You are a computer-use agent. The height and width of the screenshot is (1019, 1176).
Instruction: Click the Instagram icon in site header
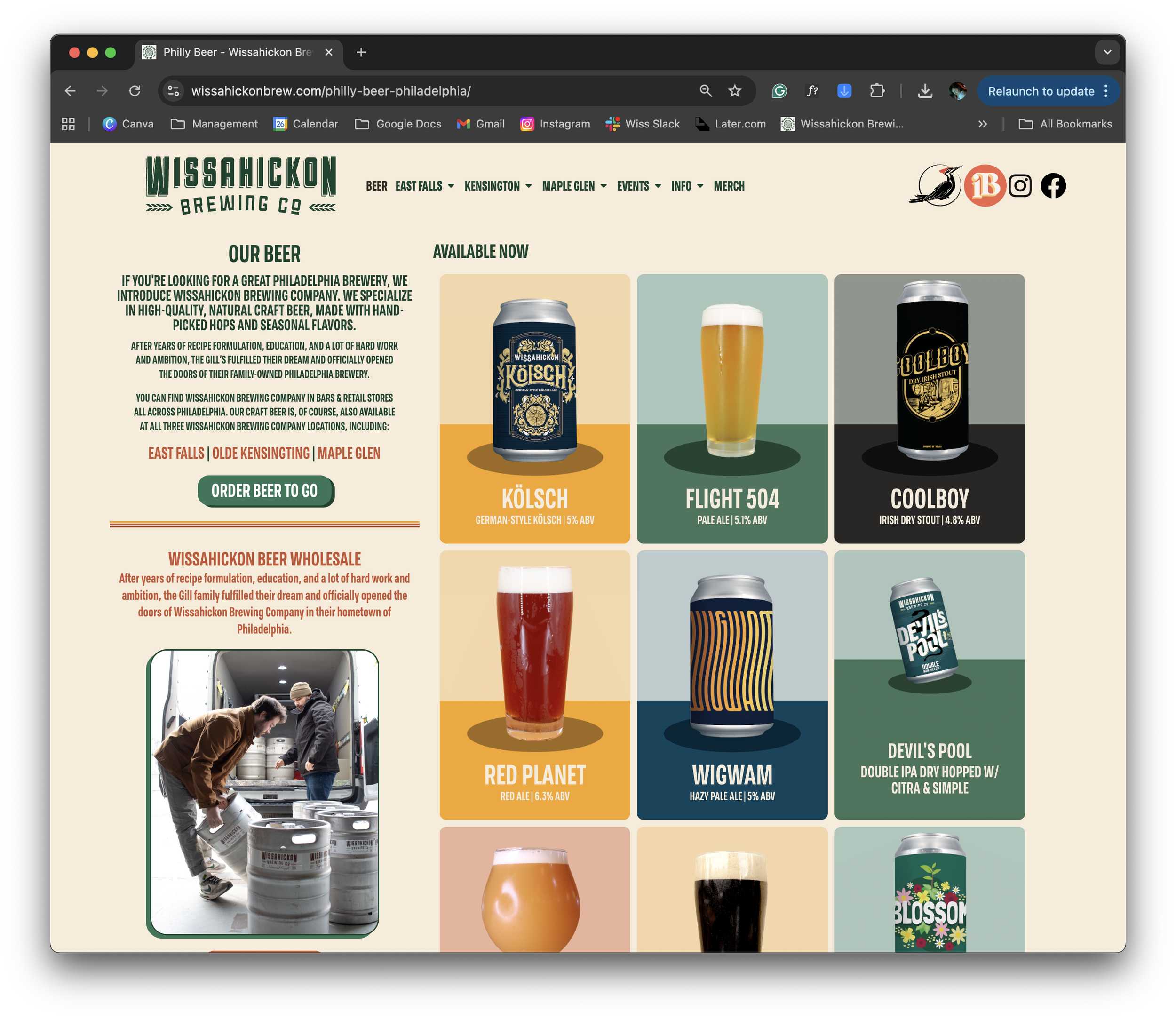[1020, 186]
